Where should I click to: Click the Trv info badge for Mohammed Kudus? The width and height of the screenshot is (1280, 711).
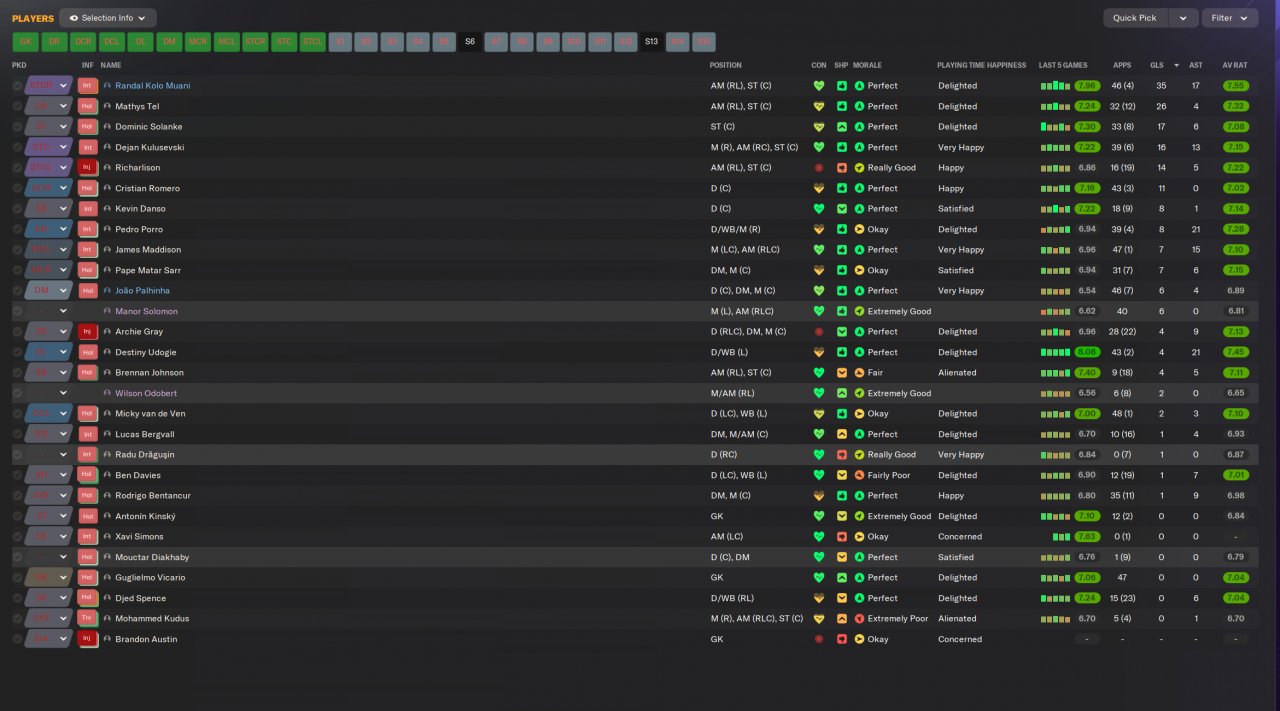[x=88, y=619]
